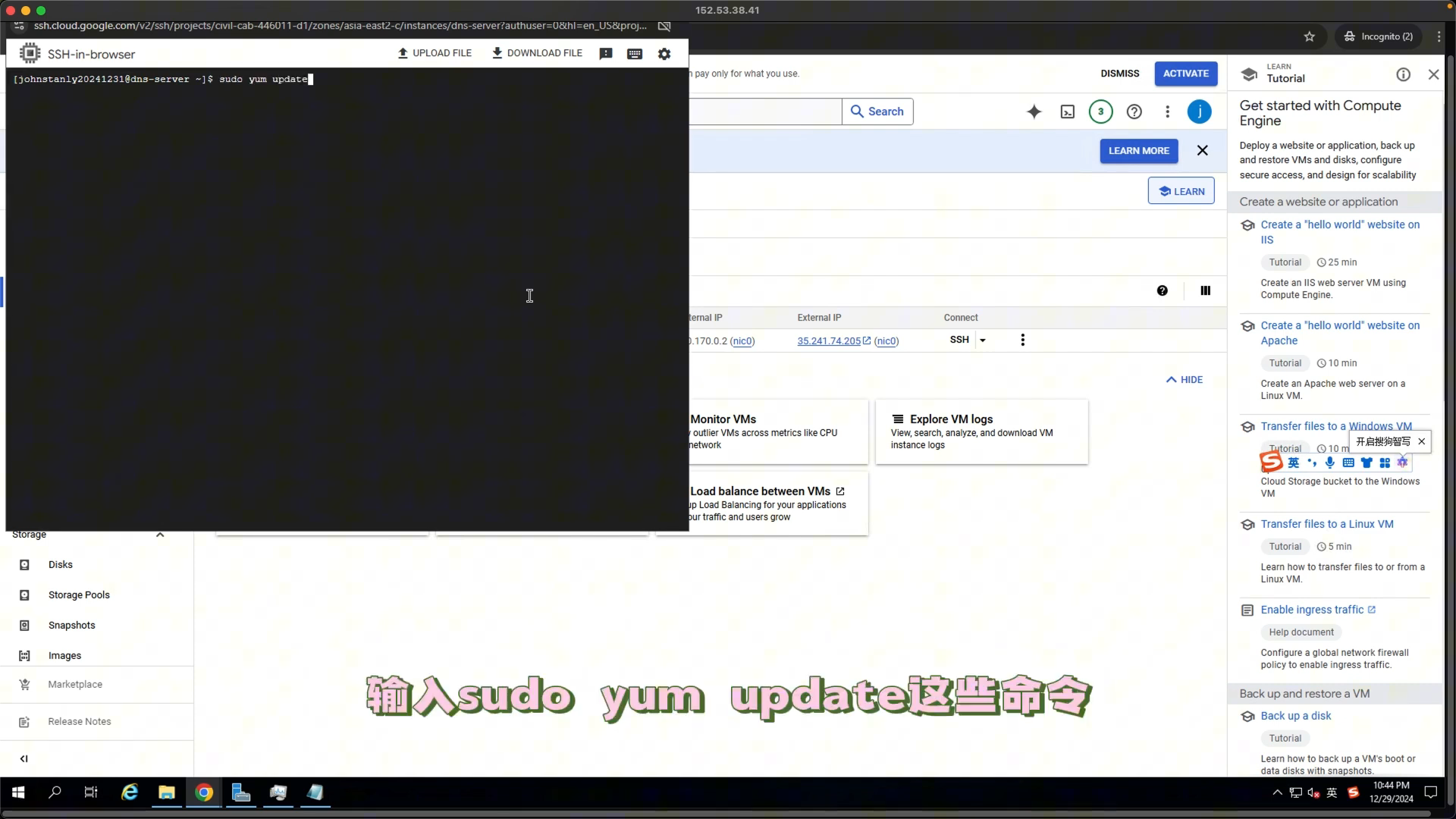Bookmark this page with the star icon
Image resolution: width=1456 pixels, height=819 pixels.
tap(1310, 36)
